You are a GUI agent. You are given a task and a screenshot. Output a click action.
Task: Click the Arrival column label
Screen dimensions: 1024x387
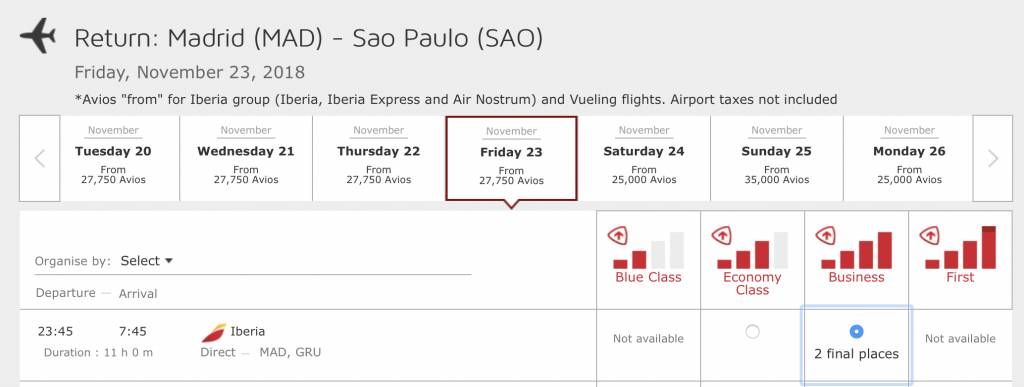(138, 294)
